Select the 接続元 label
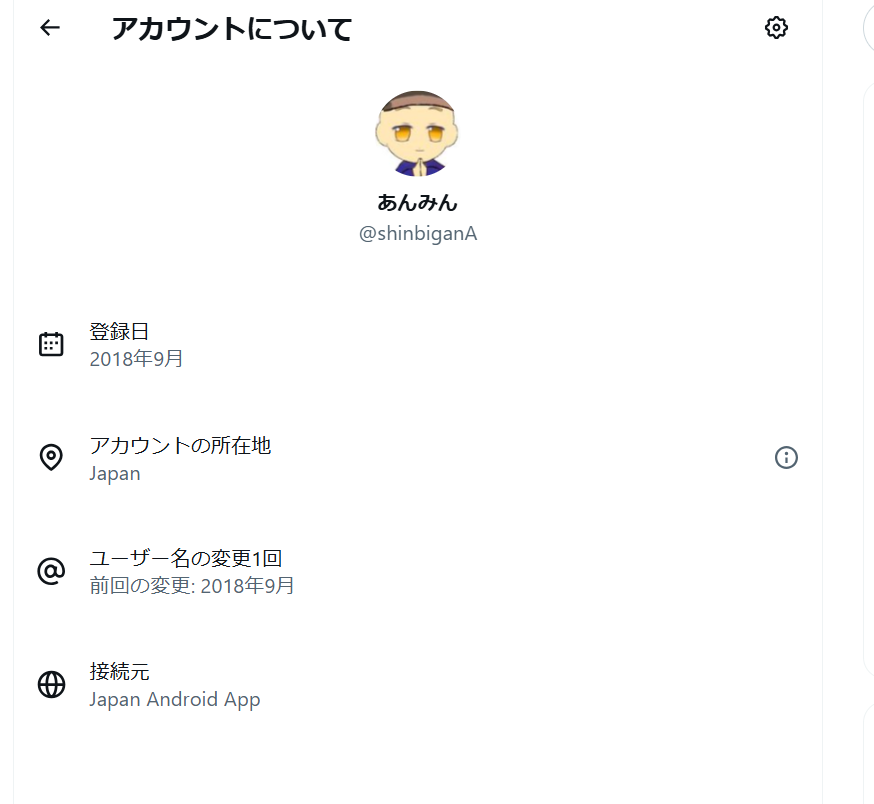This screenshot has height=804, width=874. [119, 671]
